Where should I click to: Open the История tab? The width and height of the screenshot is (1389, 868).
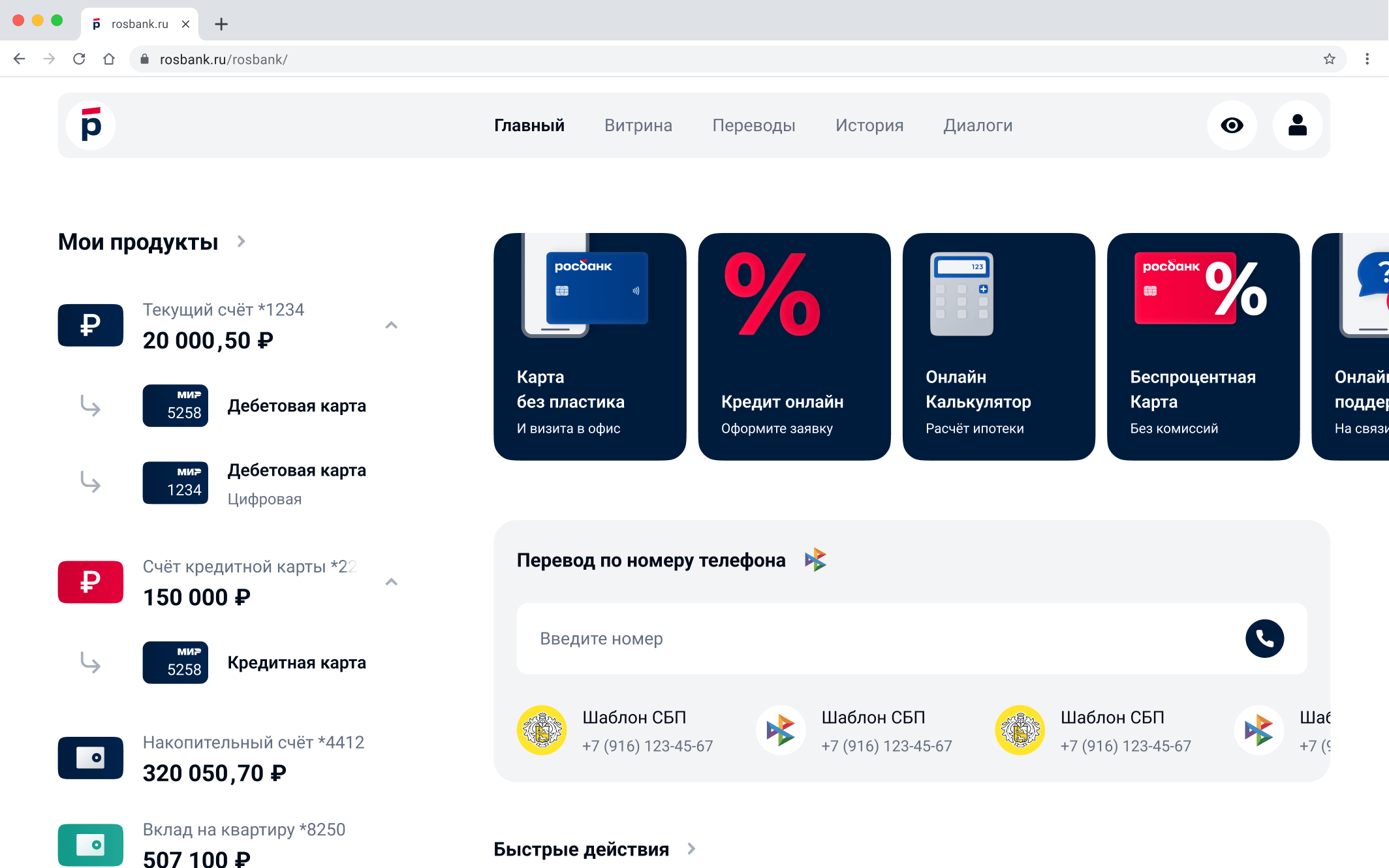pos(869,125)
